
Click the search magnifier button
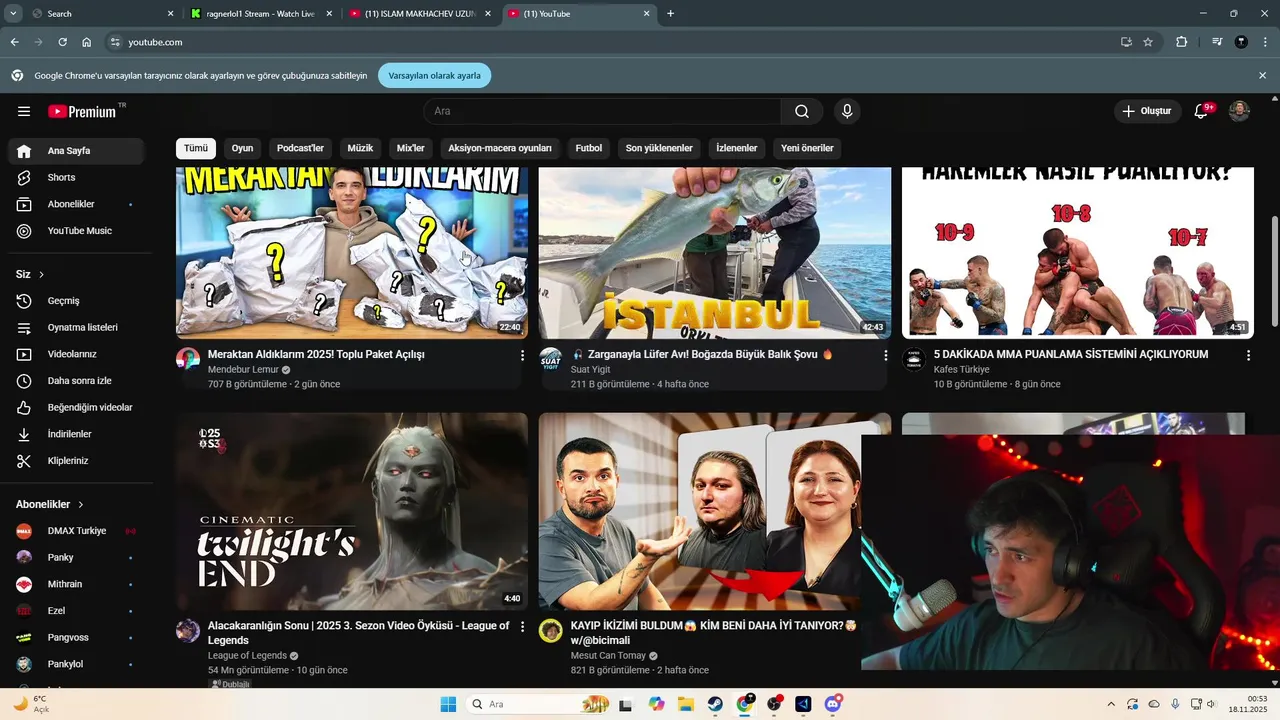[x=802, y=111]
